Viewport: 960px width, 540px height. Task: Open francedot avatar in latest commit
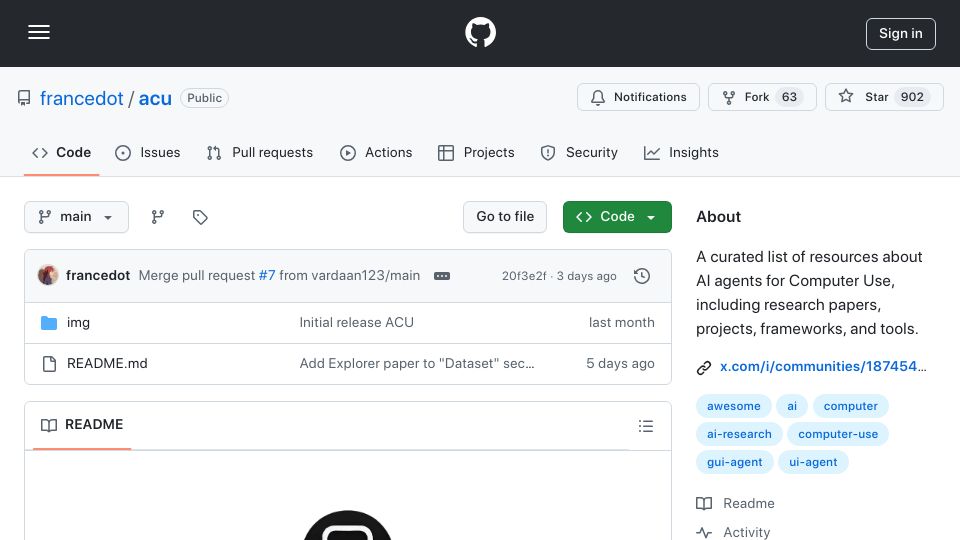tap(48, 276)
